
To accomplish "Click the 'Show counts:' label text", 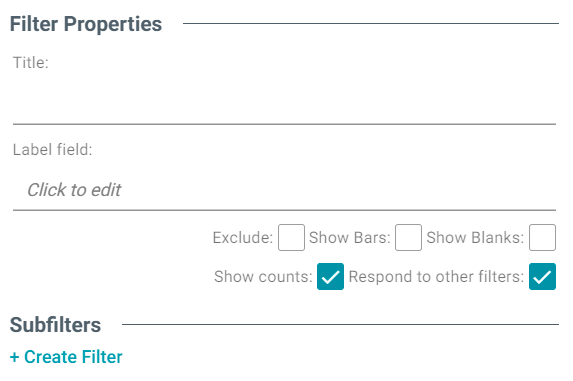I will [x=263, y=277].
